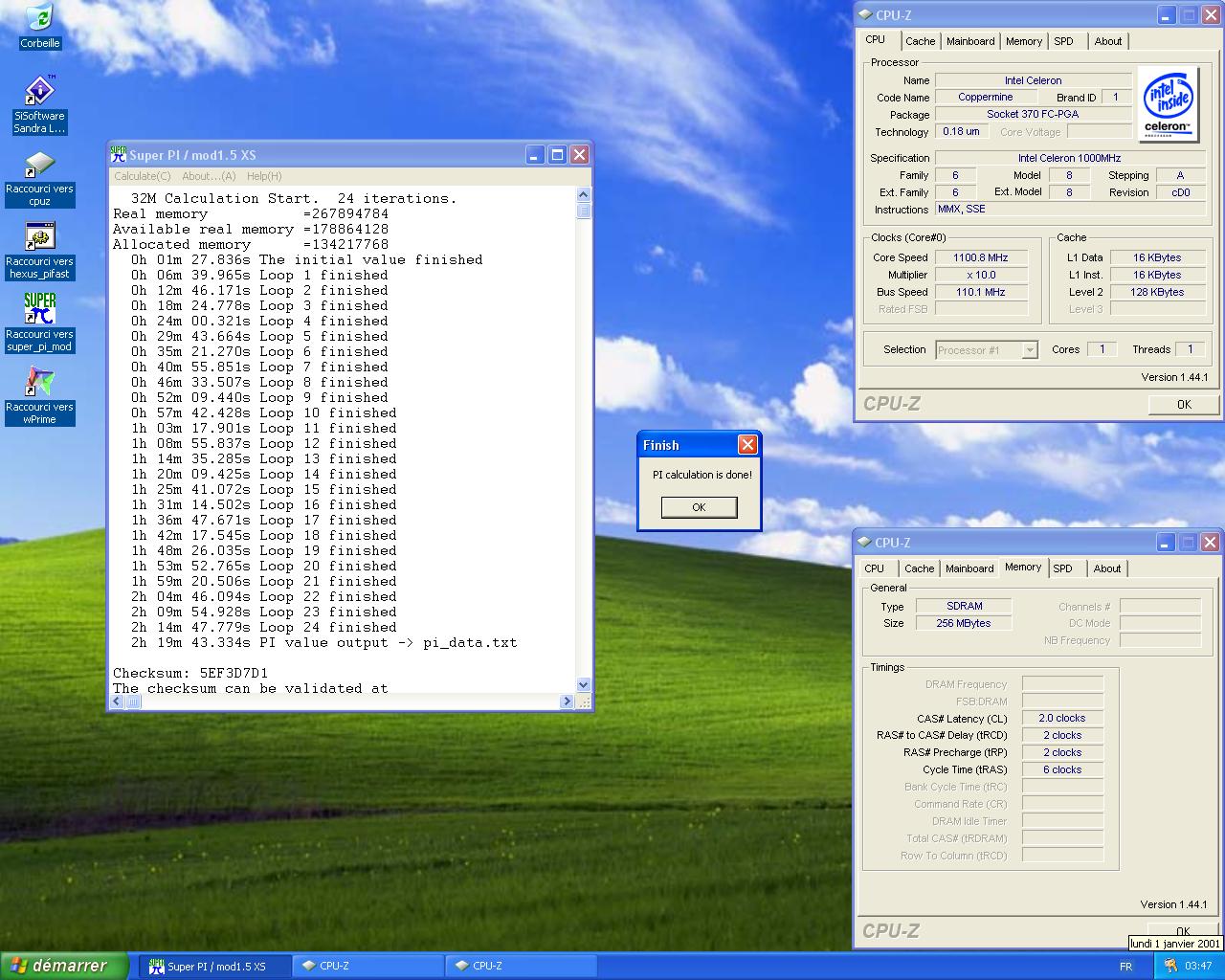Click the Cycle Time (tRAS) value 6 clocks
The height and width of the screenshot is (980, 1225).
(x=1062, y=769)
